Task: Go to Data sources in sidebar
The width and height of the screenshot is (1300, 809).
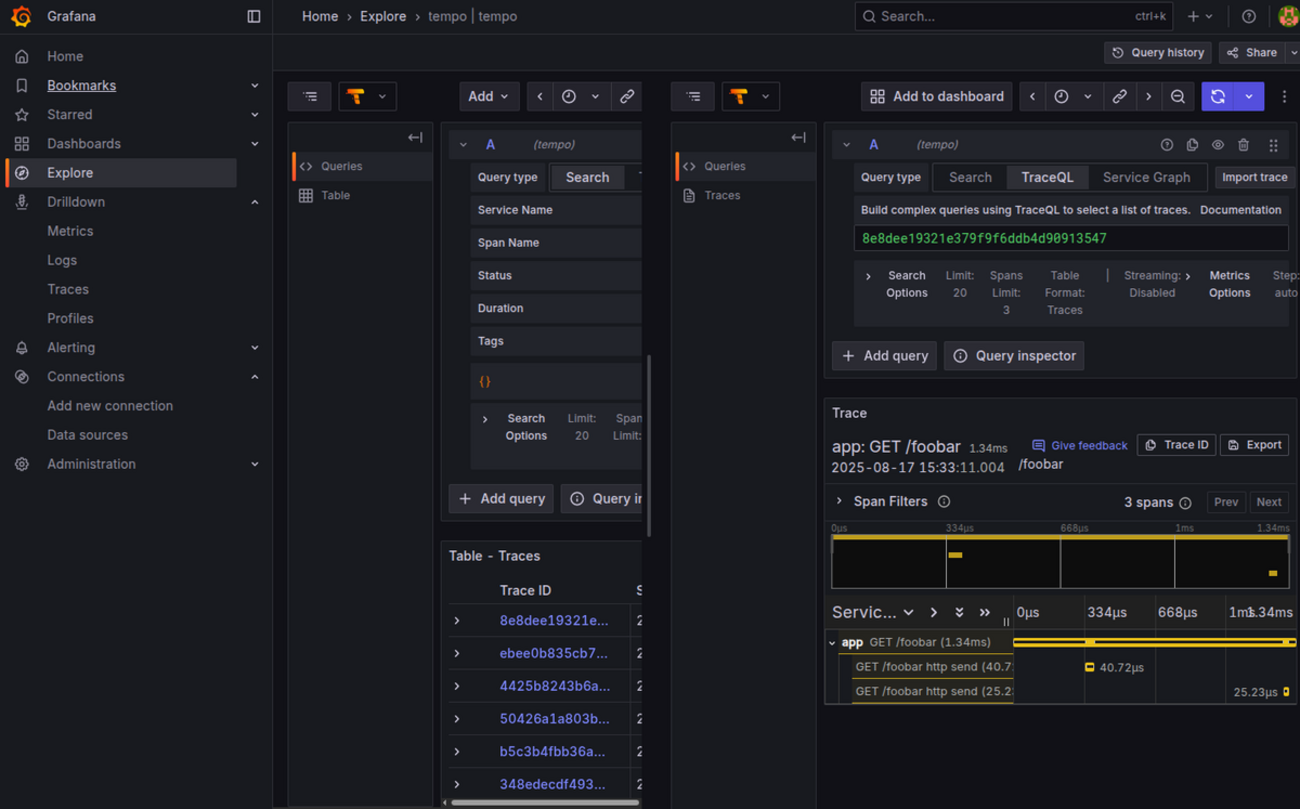Action: [x=87, y=435]
